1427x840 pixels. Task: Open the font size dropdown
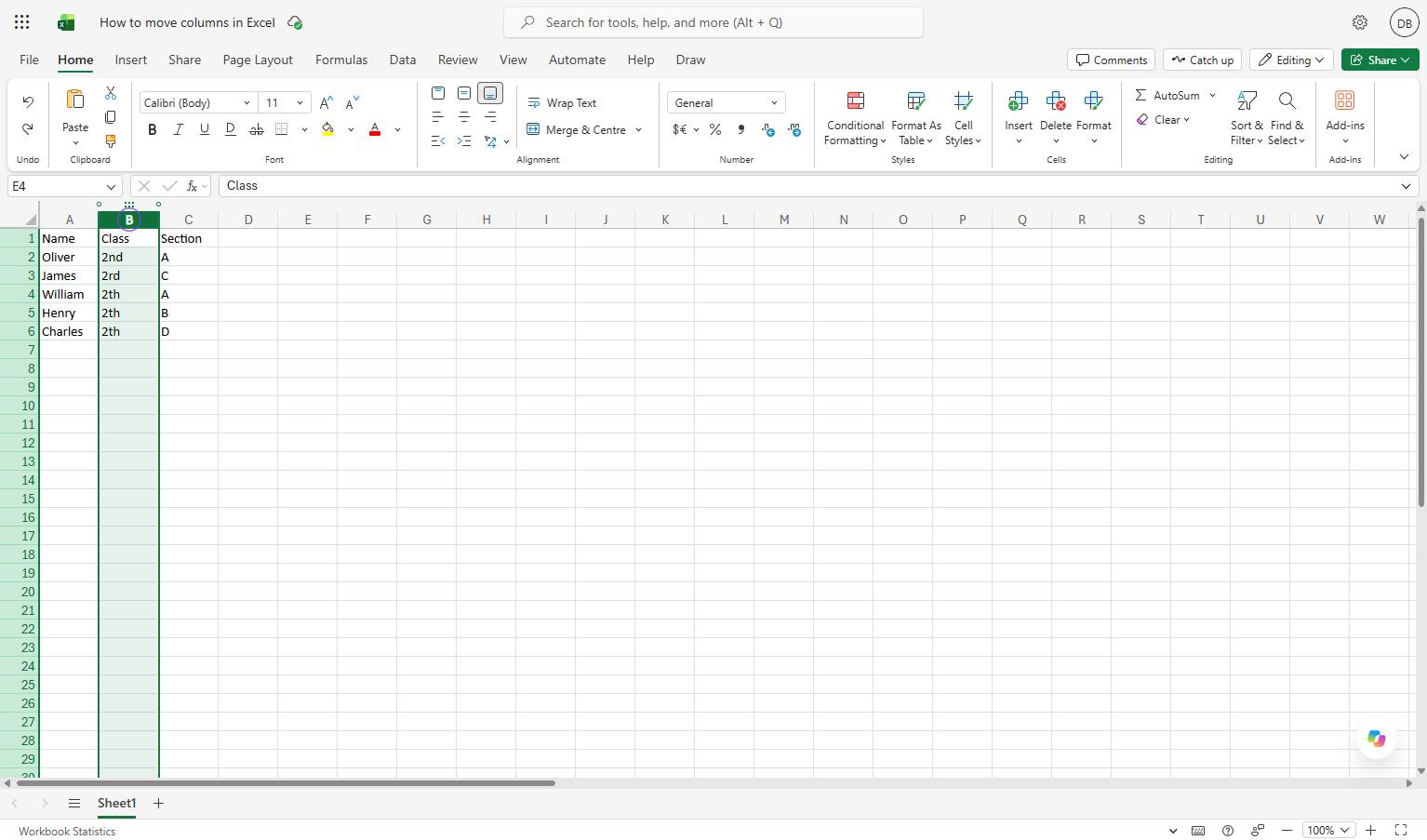pyautogui.click(x=300, y=103)
